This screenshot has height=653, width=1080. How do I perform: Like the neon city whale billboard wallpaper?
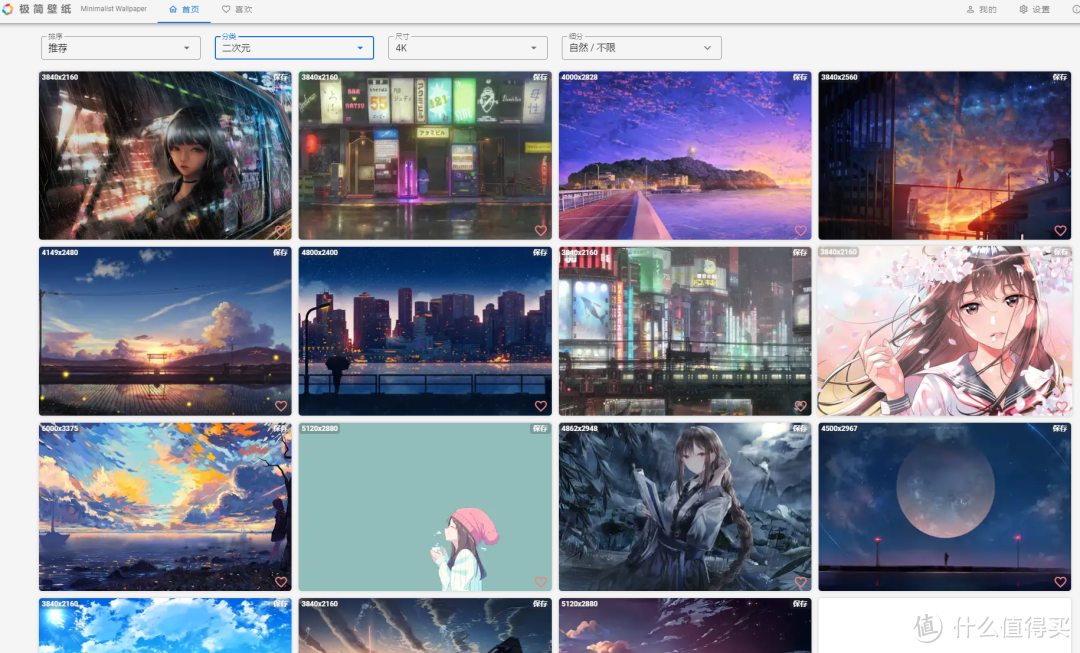[x=800, y=406]
